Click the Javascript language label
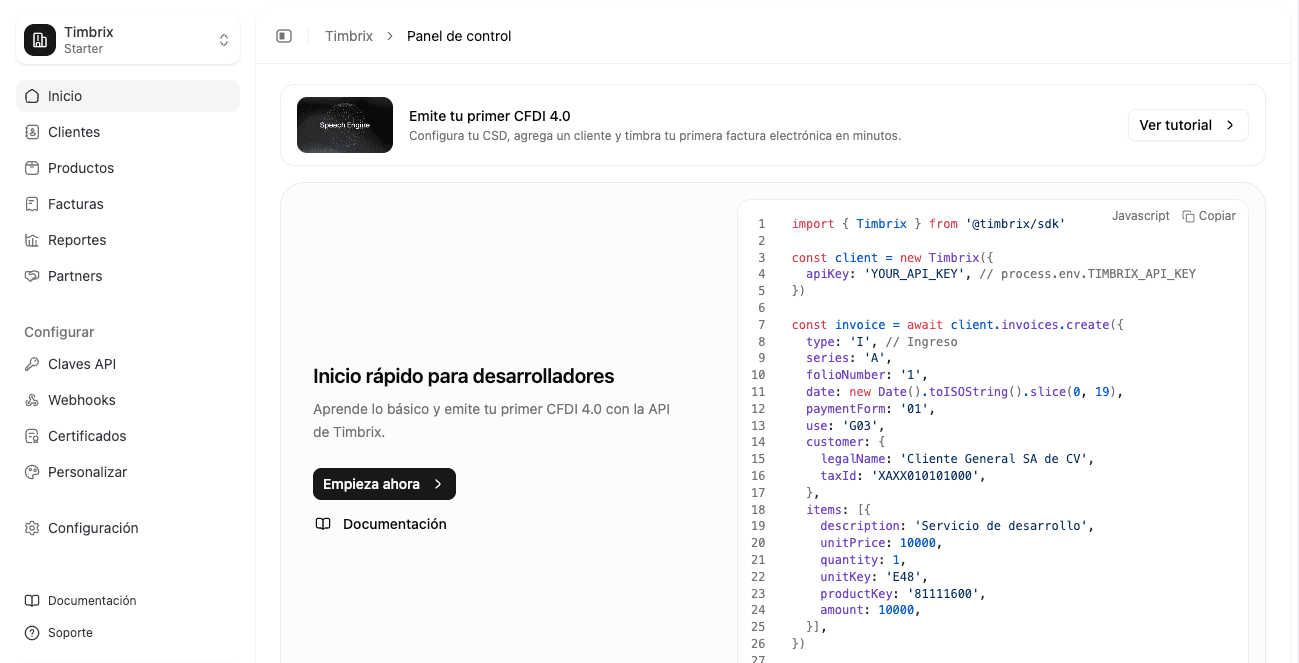 1141,216
